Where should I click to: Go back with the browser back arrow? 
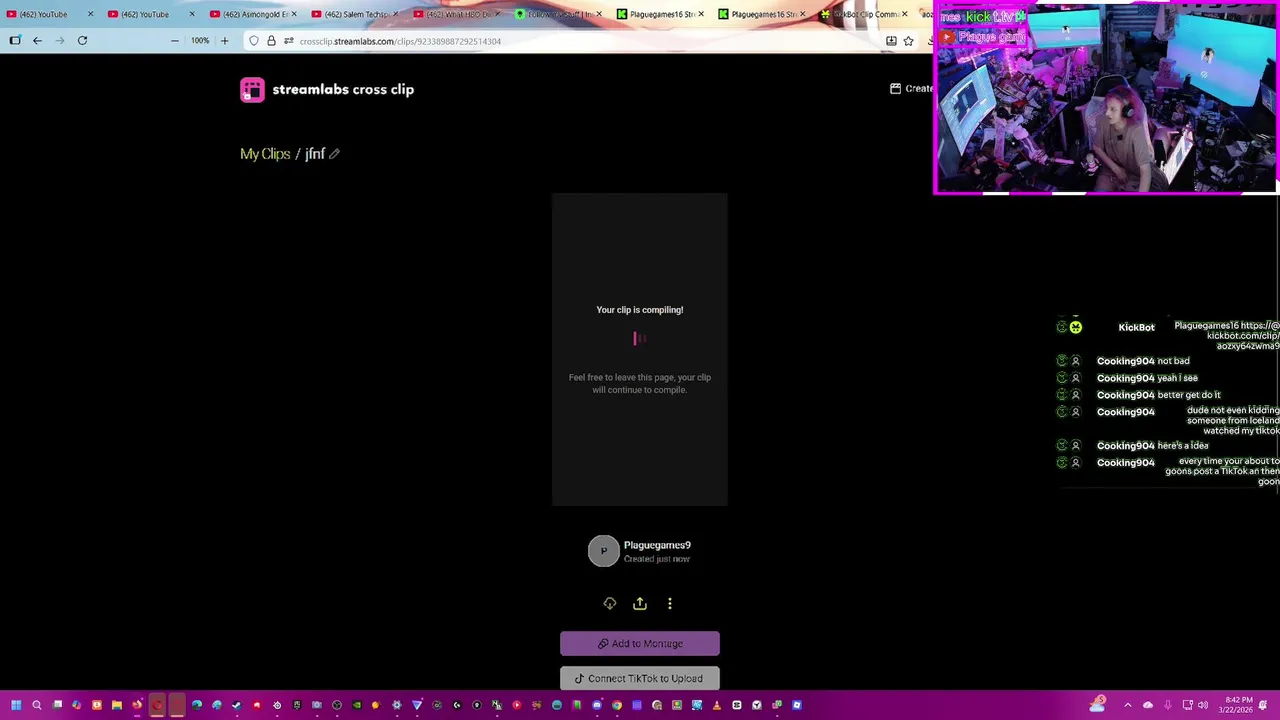click(x=37, y=41)
